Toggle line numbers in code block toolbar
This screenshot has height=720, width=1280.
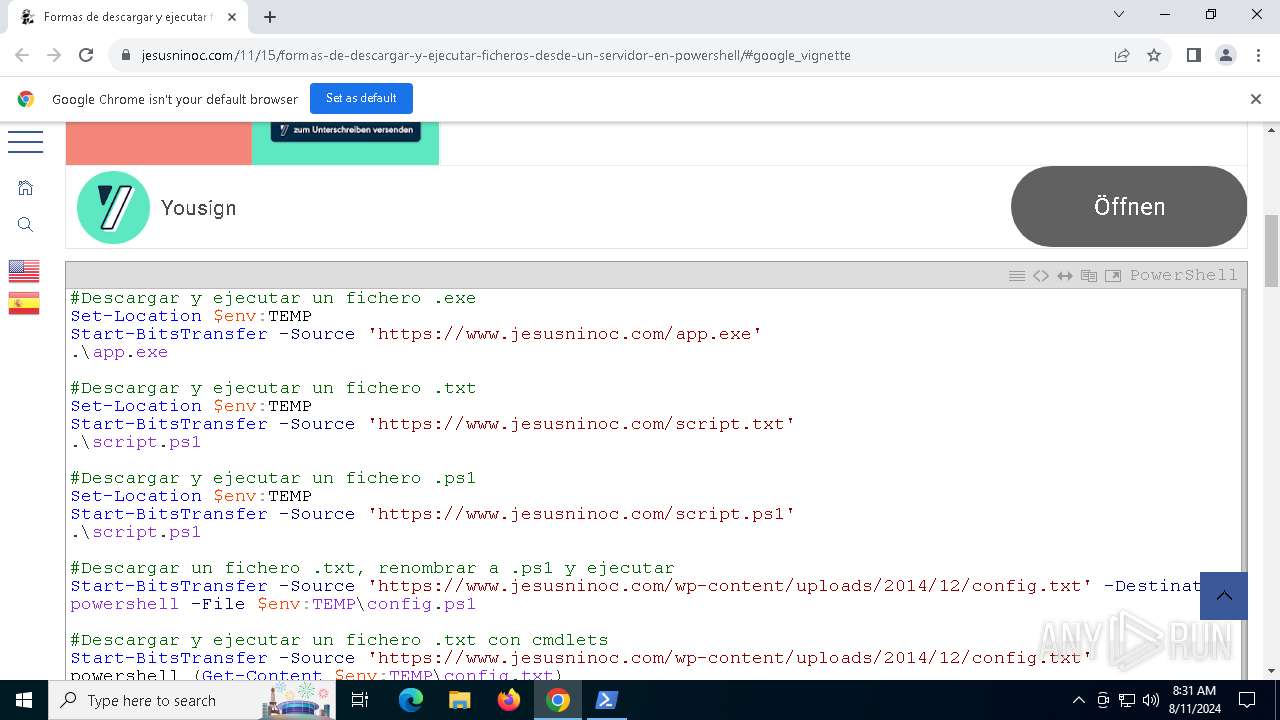coord(1017,276)
